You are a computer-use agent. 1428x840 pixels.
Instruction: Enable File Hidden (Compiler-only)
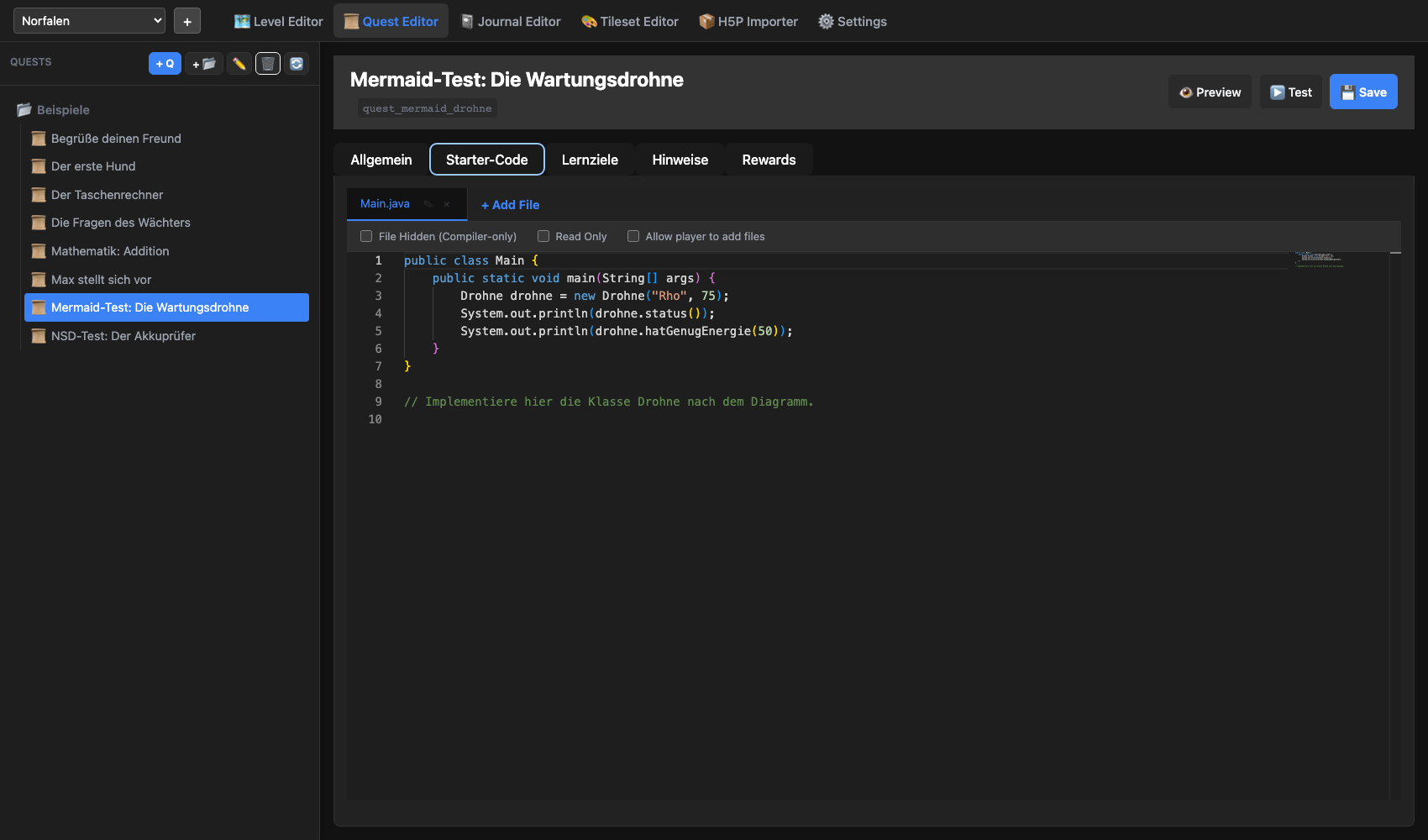coord(365,236)
